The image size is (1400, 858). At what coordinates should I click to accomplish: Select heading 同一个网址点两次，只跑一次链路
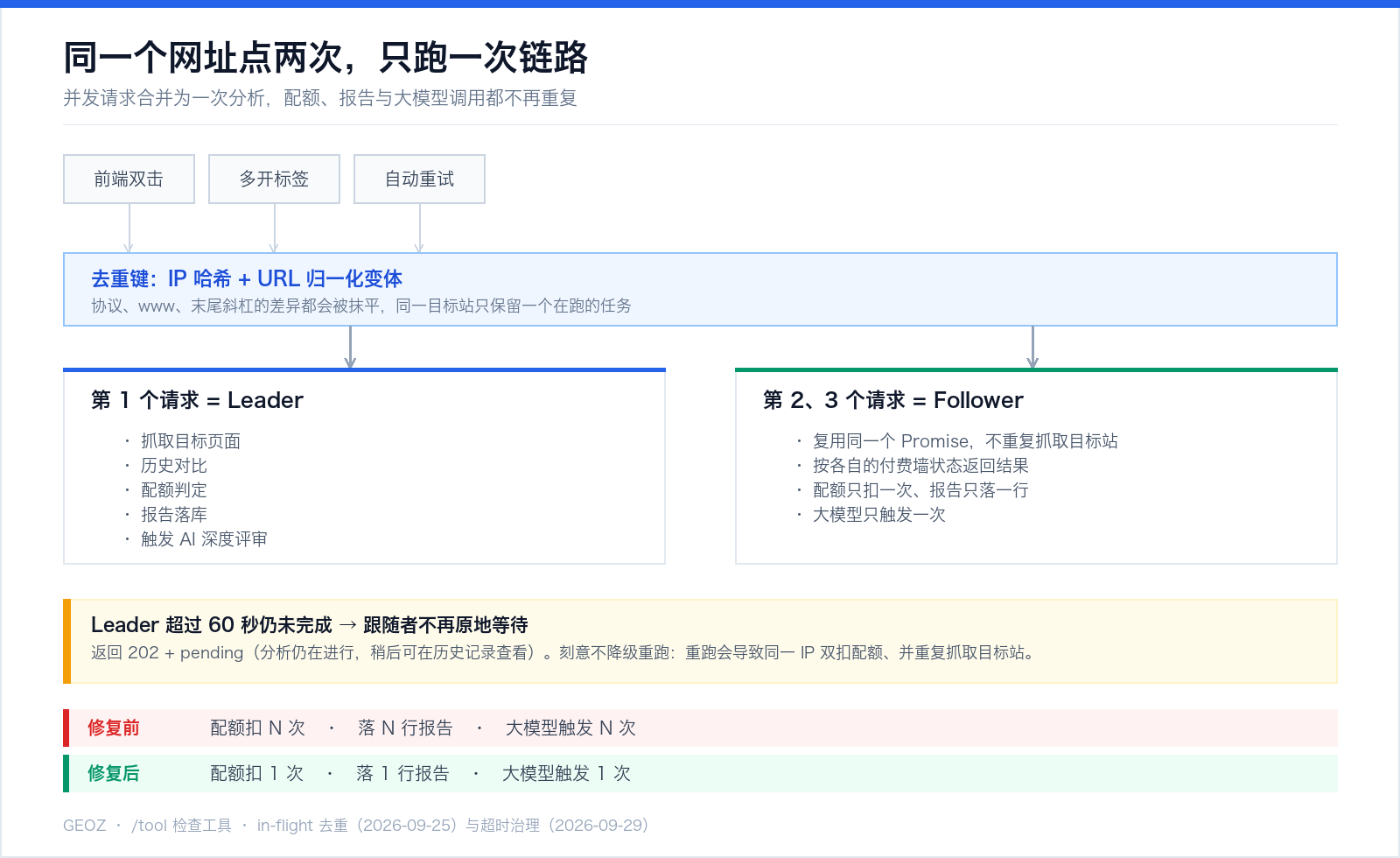pos(325,58)
